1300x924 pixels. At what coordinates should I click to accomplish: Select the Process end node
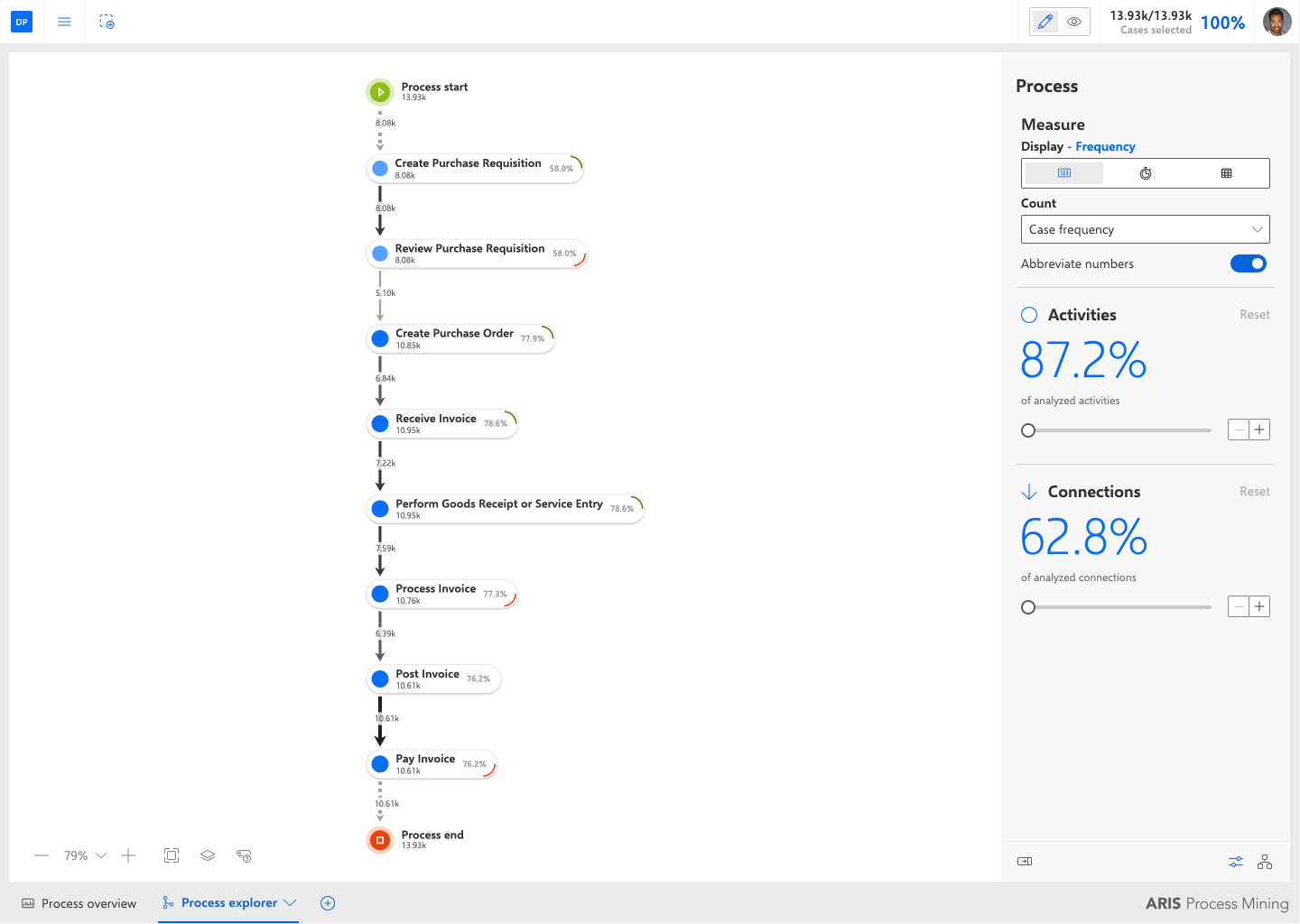(x=380, y=840)
